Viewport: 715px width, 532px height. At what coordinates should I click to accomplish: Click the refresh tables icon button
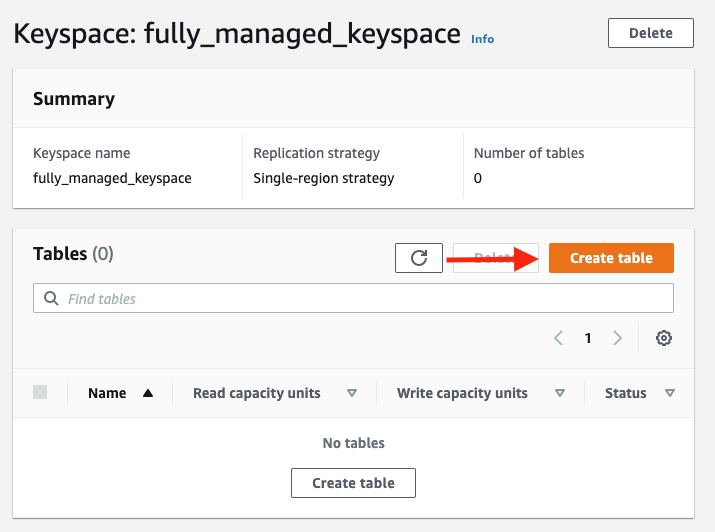(419, 258)
